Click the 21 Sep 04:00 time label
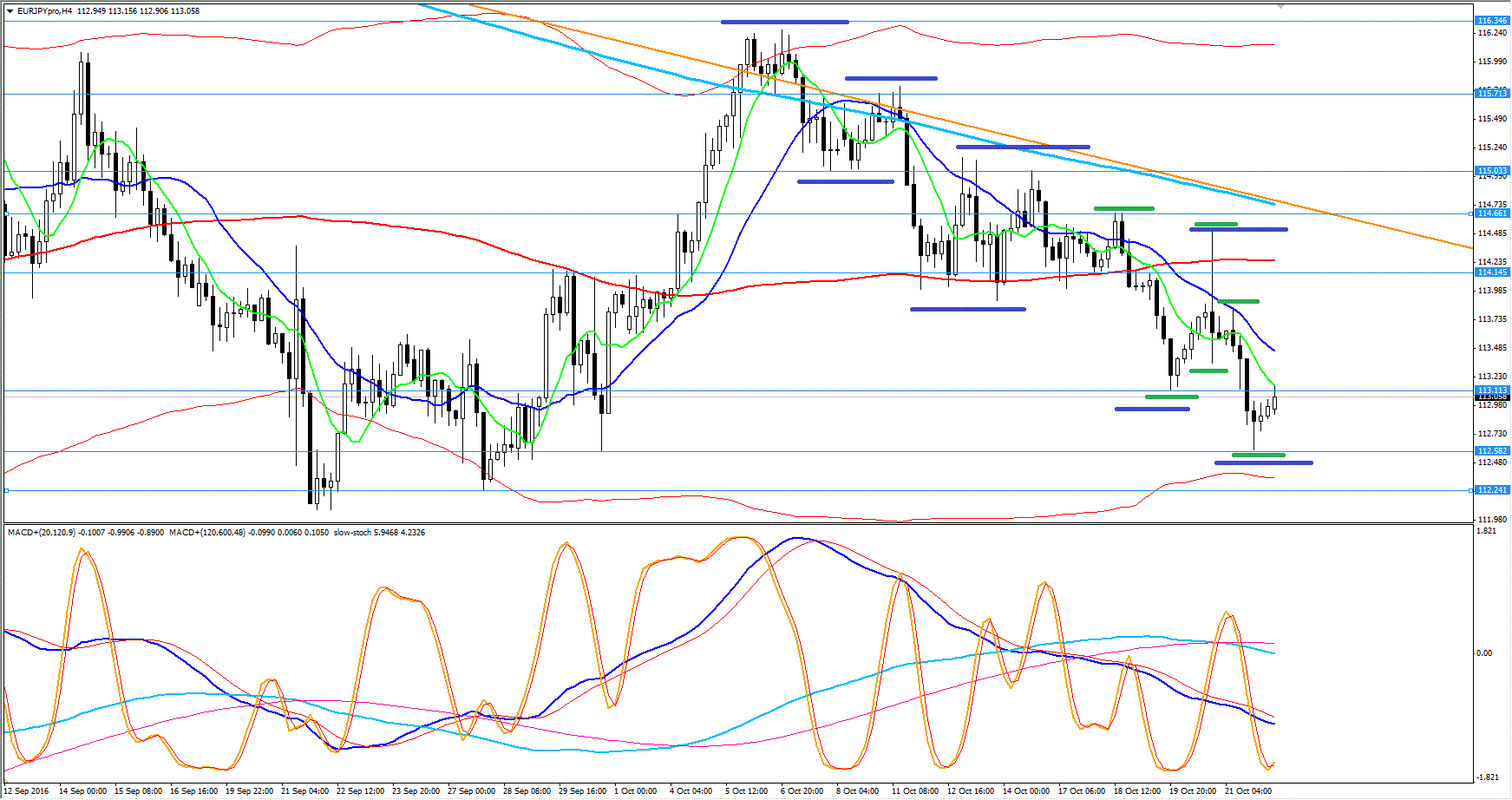 point(304,791)
